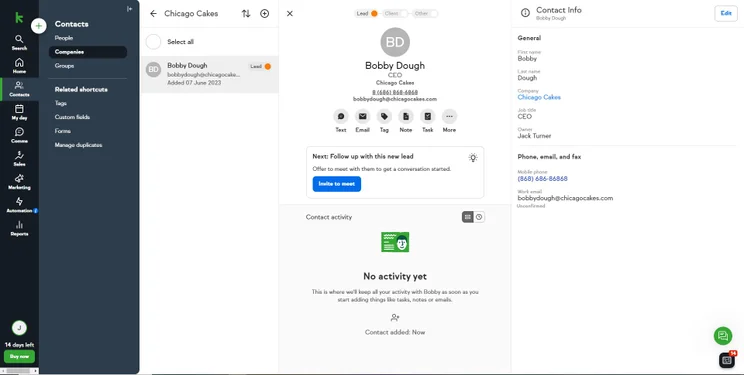
Task: Click the CEO job title value
Action: coord(525,116)
